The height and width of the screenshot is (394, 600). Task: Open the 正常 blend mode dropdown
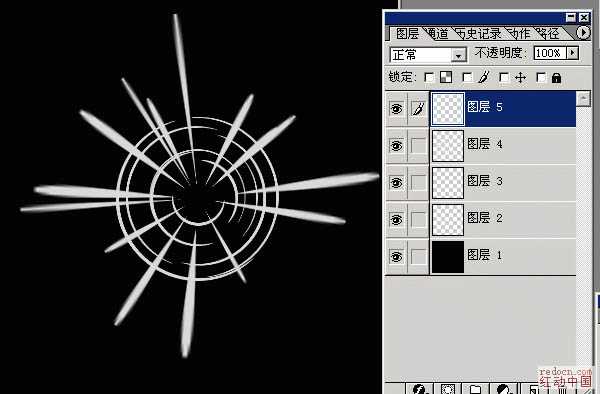pyautogui.click(x=458, y=55)
